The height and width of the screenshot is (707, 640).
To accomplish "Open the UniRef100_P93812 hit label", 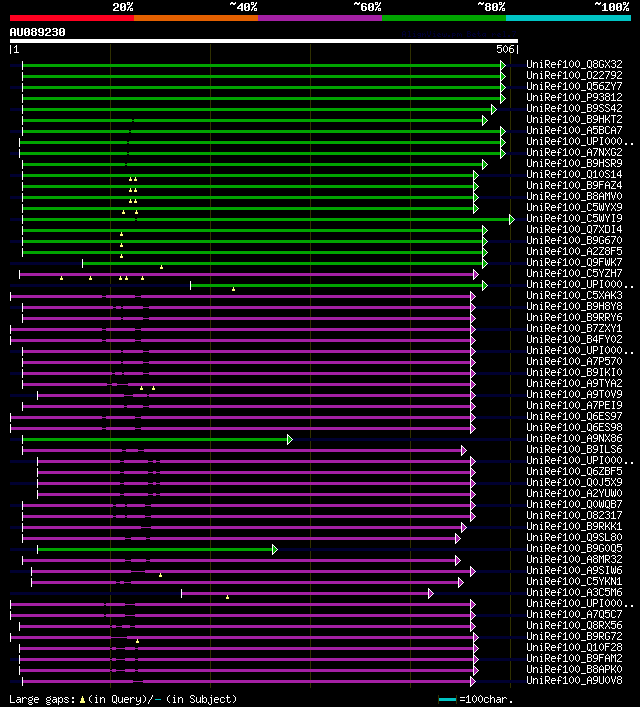I will 574,97.
